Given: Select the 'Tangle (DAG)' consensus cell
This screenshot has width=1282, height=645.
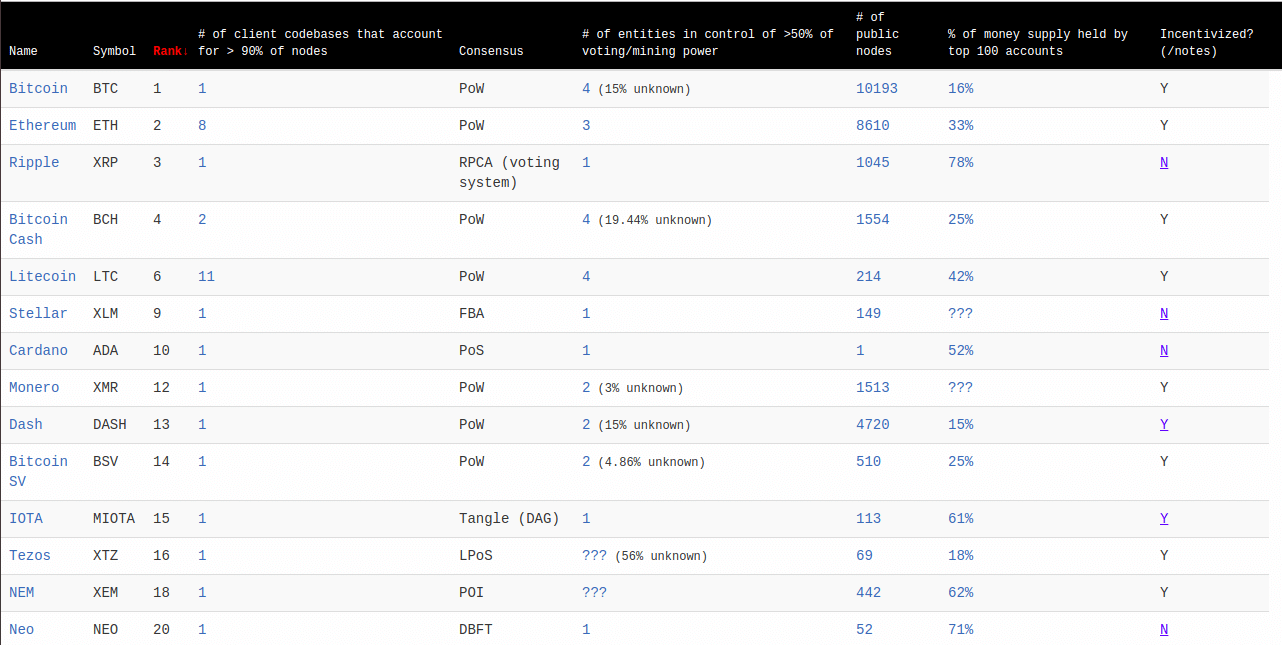Looking at the screenshot, I should [509, 518].
